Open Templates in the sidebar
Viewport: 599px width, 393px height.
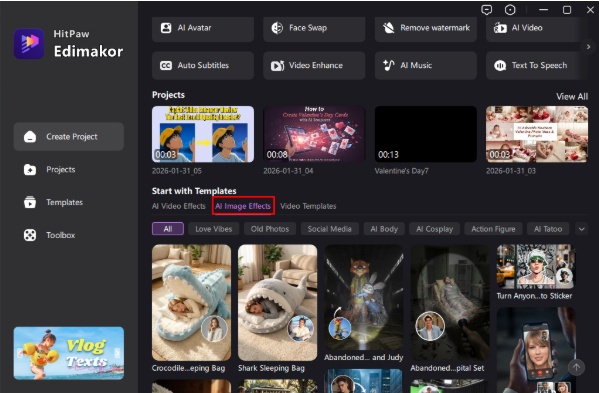tap(69, 202)
